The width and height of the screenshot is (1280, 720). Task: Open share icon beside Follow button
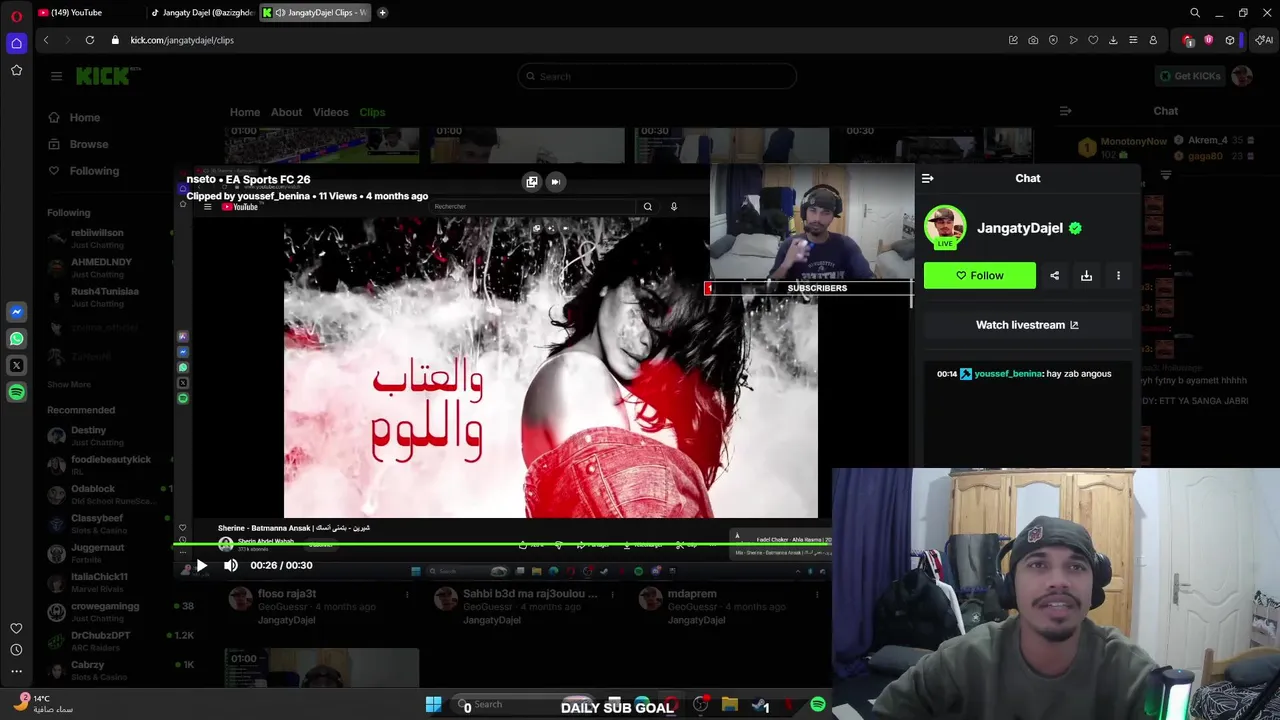1054,275
